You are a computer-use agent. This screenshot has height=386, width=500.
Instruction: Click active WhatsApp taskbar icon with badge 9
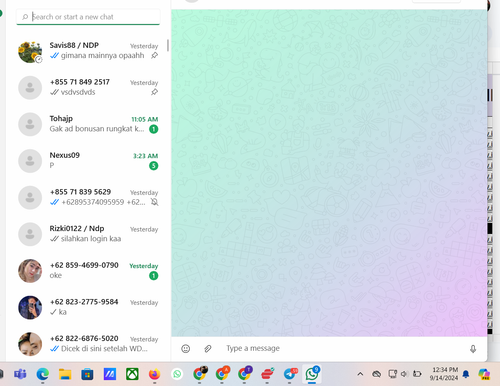pos(312,374)
